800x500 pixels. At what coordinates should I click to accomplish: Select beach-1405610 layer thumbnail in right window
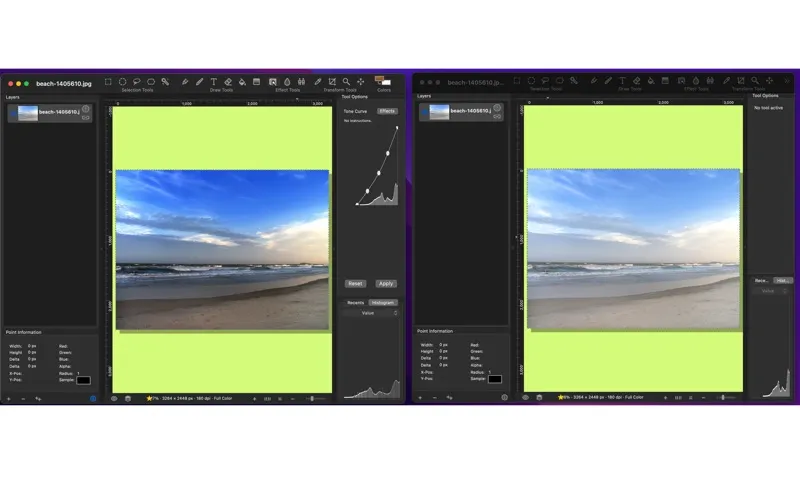point(439,112)
